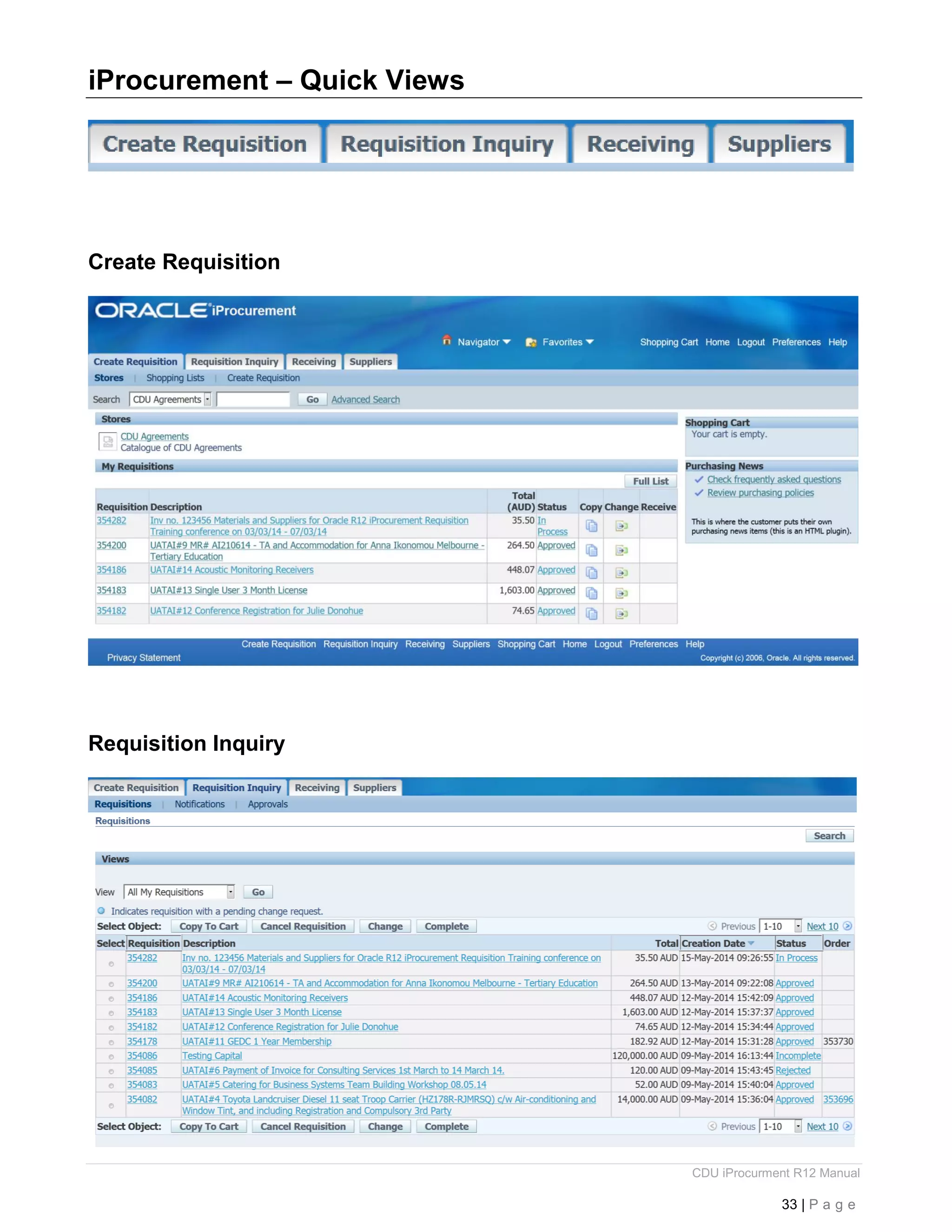Click the Copy icon for requisition 354186
This screenshot has width=952, height=1232.
click(x=591, y=573)
